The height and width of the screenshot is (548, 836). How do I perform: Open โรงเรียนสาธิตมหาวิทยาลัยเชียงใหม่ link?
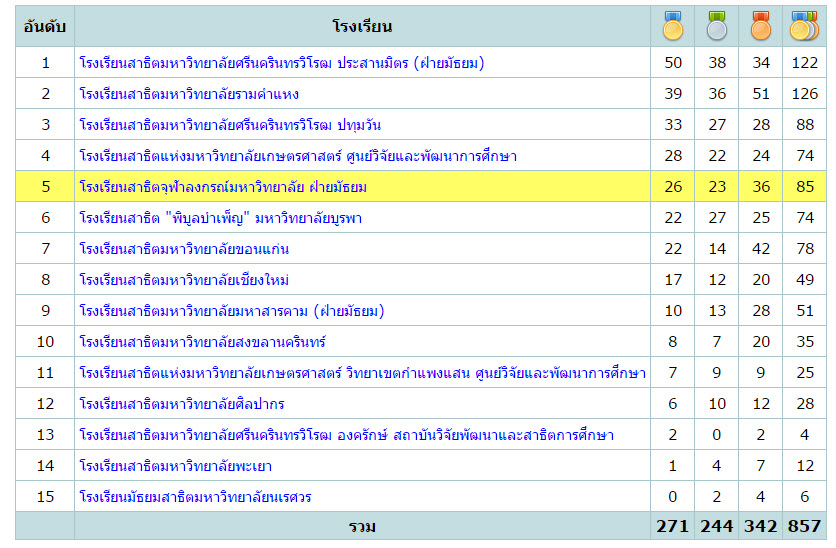pos(184,279)
